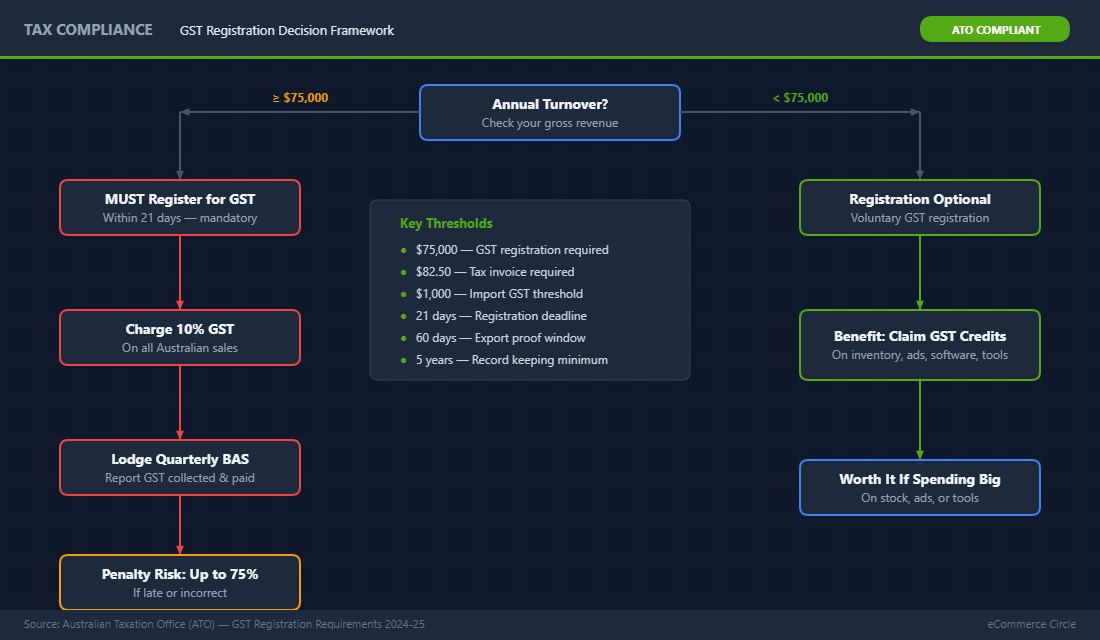1100x640 pixels.
Task: Click the < $75,000 branch label
Action: click(800, 98)
